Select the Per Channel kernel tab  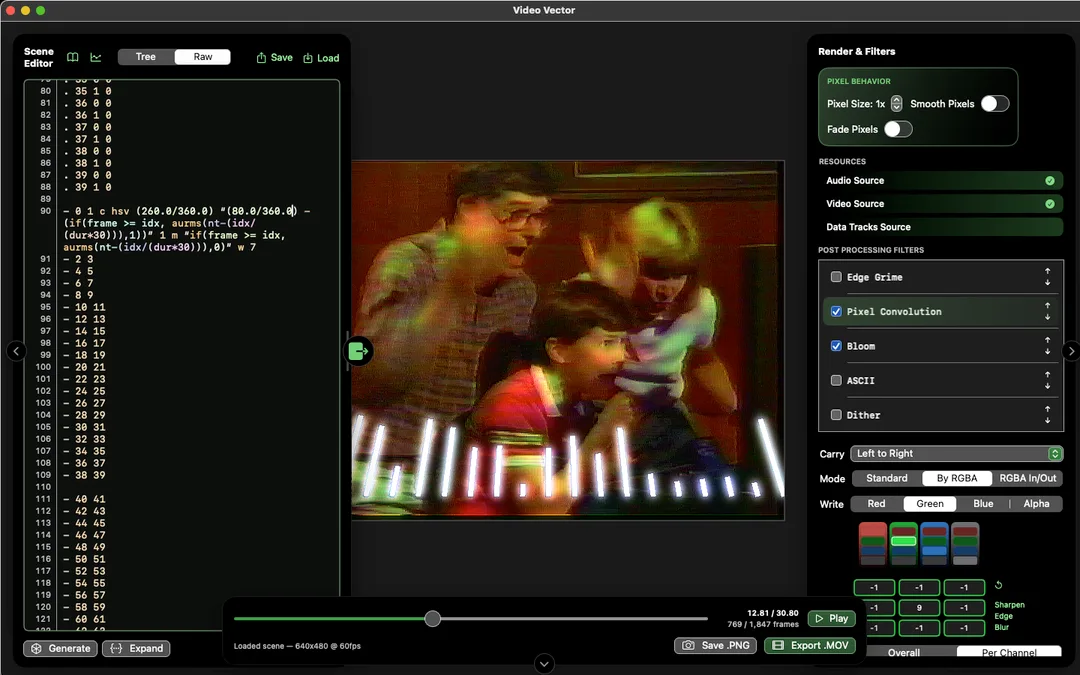click(x=1009, y=652)
